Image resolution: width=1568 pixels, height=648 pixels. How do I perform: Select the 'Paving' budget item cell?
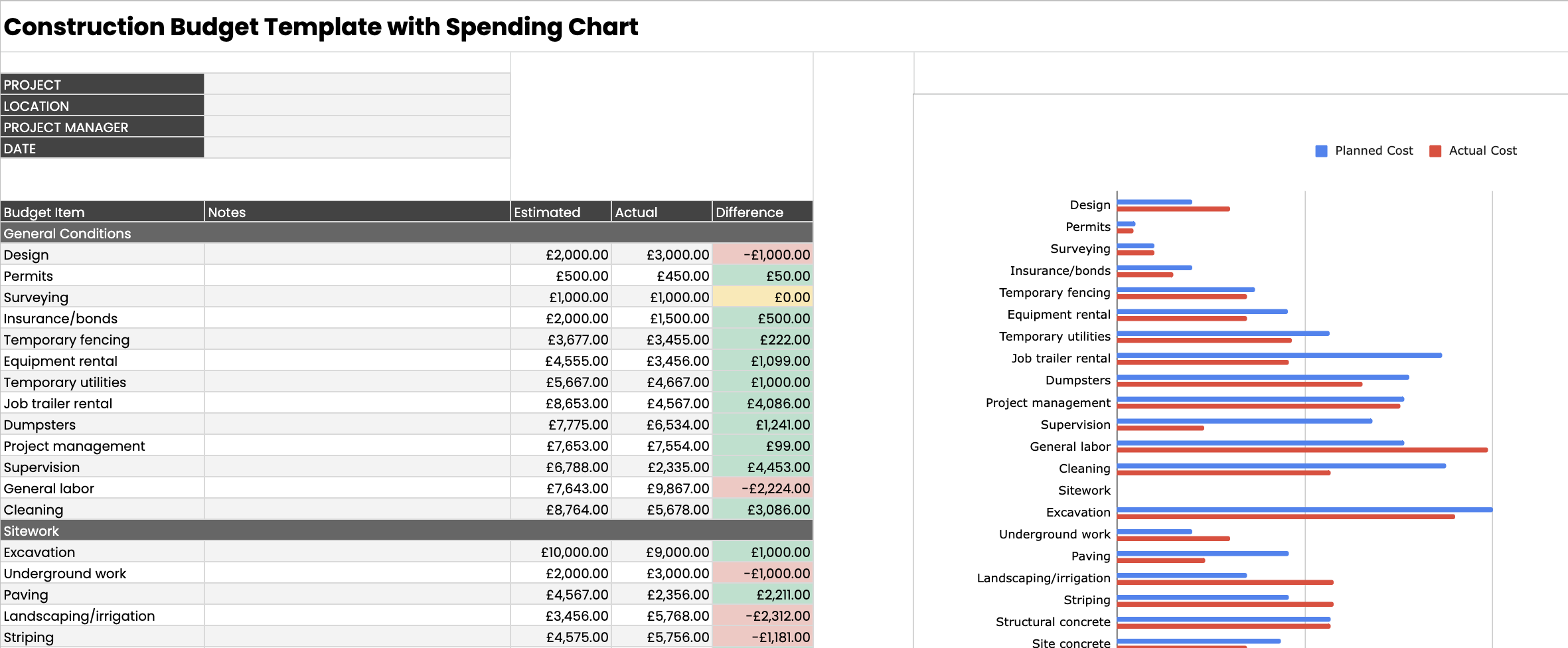tap(102, 594)
